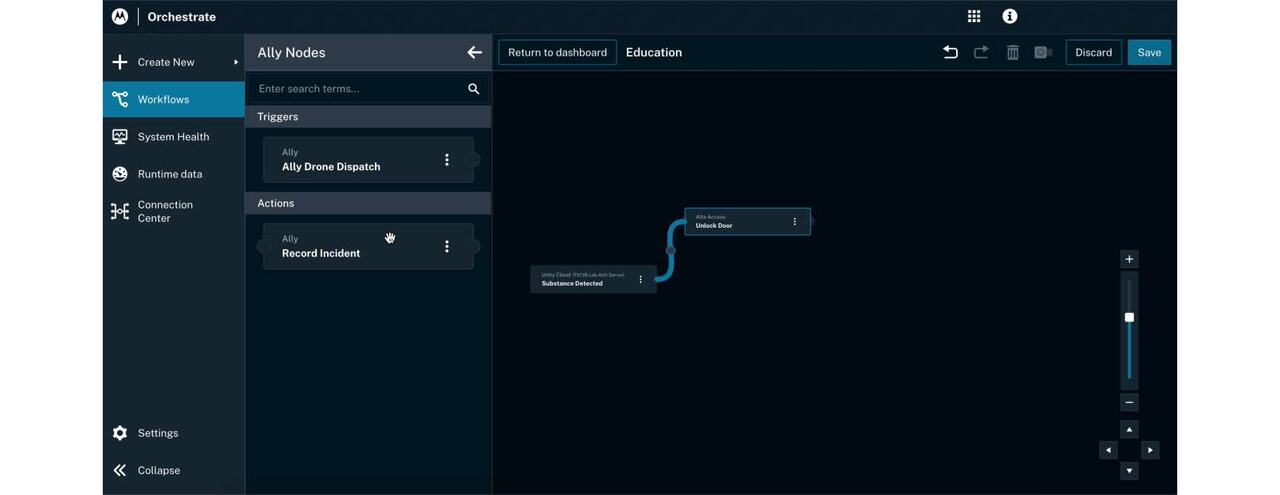Click the delete trash icon
Screen dimensions: 1280x495
coord(1012,52)
